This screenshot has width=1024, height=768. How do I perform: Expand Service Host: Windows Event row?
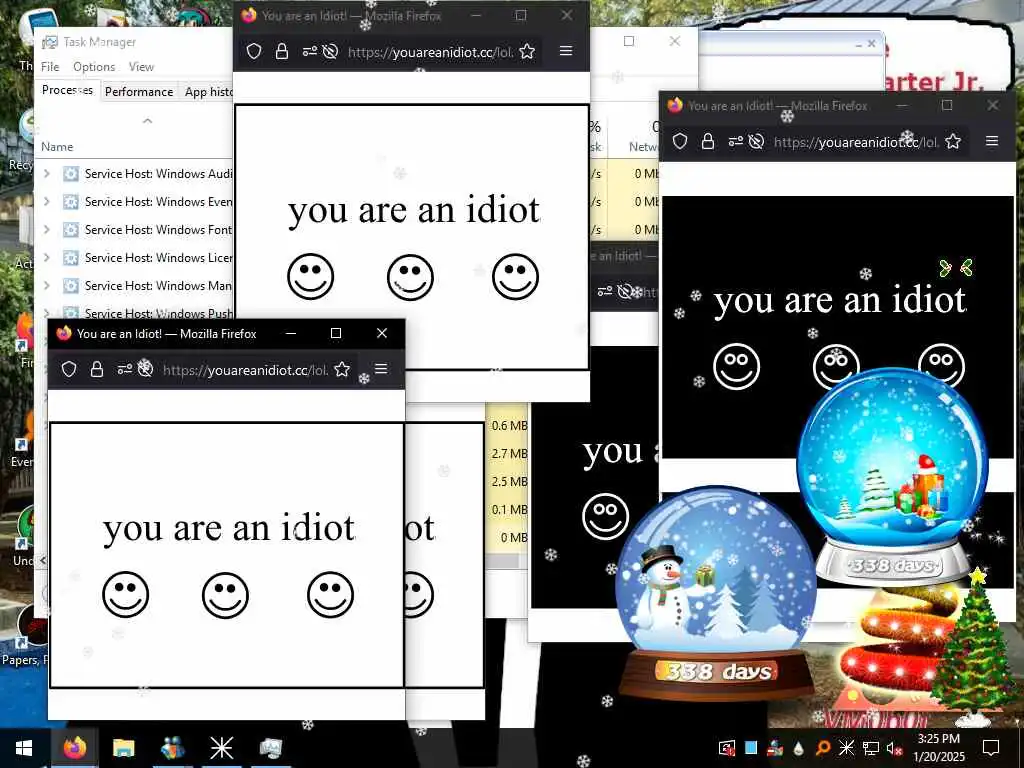tap(46, 202)
